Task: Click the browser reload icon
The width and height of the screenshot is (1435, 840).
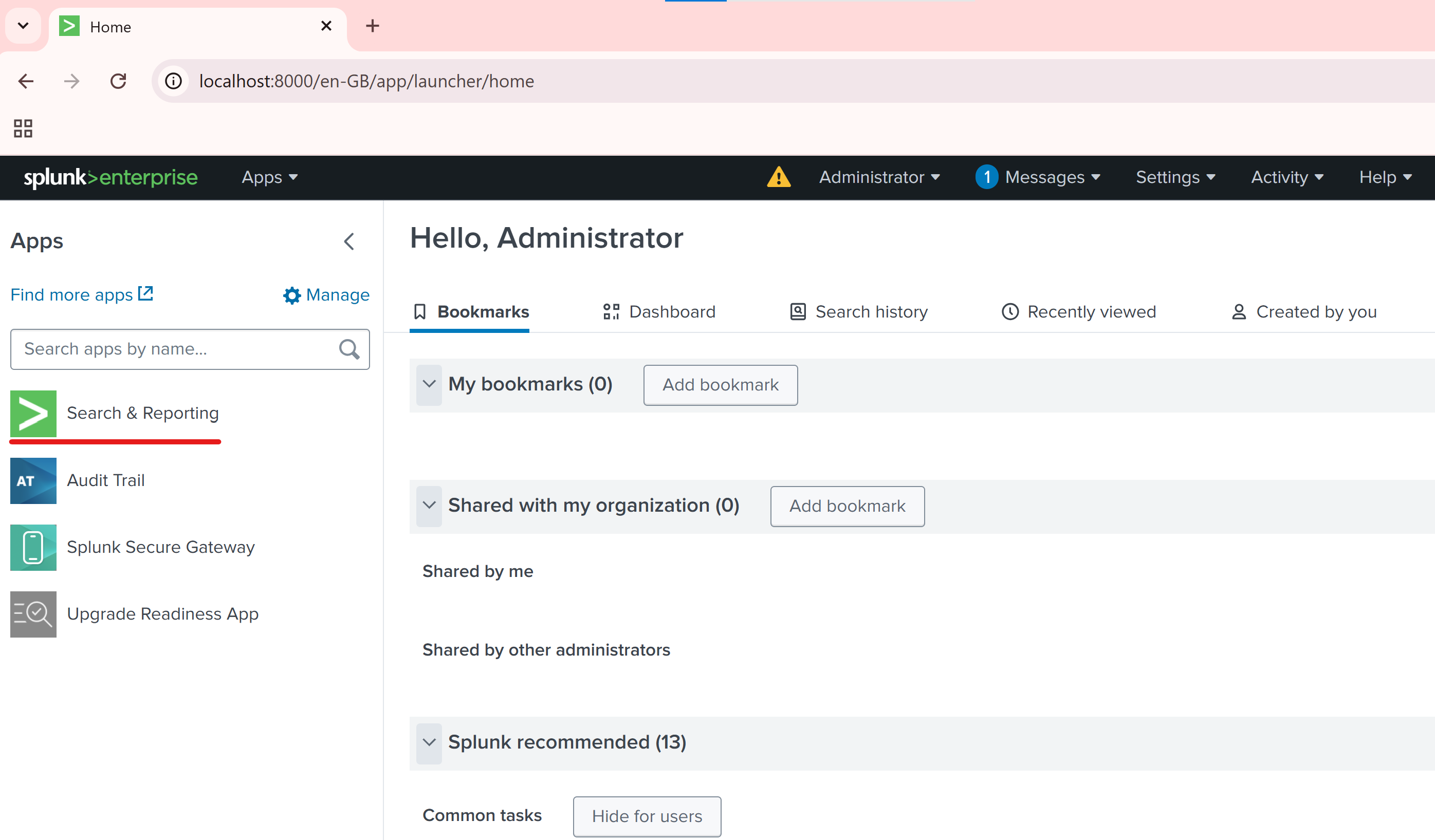Action: tap(118, 81)
